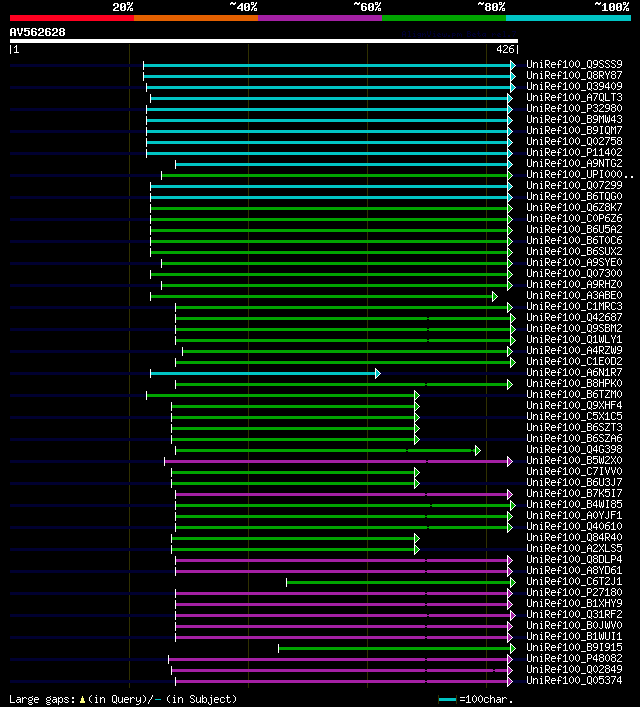Select the UniRef100_C6T2J1 label
640x707 pixels.
[x=574, y=581]
